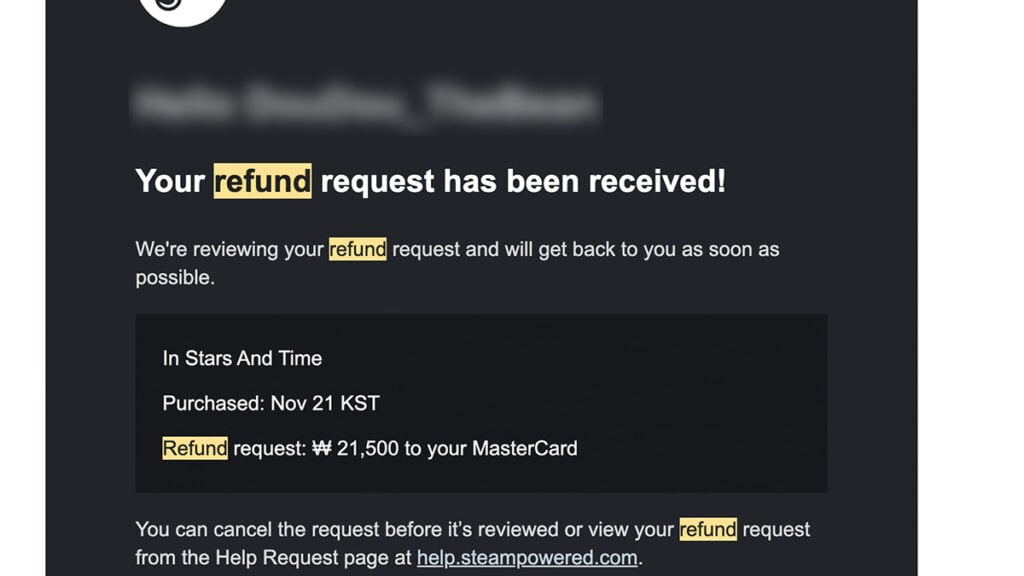Click the "21,500" refund amount
This screenshot has height=576, width=1024.
coord(367,448)
